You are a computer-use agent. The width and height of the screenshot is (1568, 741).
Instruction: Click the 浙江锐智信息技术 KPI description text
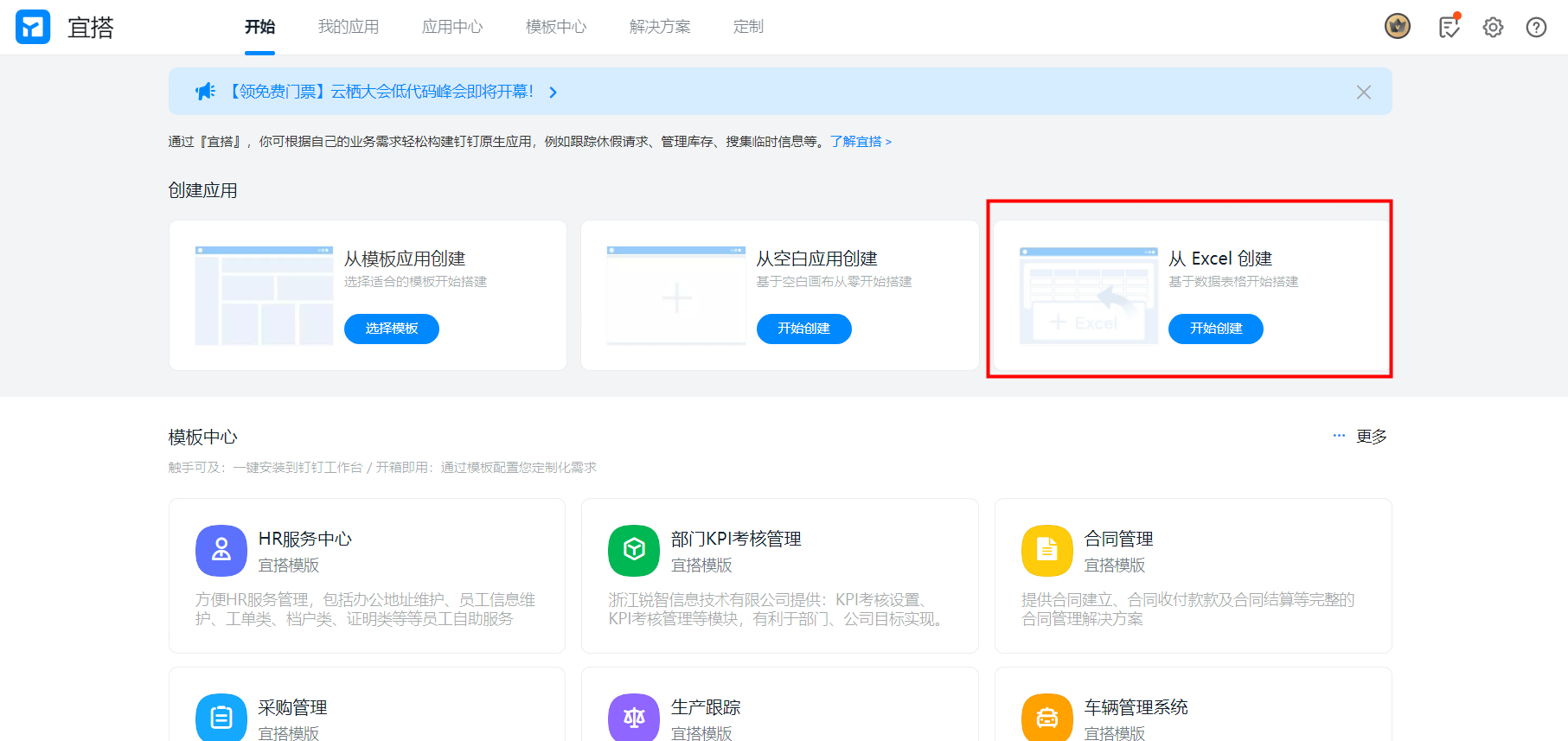pos(776,610)
